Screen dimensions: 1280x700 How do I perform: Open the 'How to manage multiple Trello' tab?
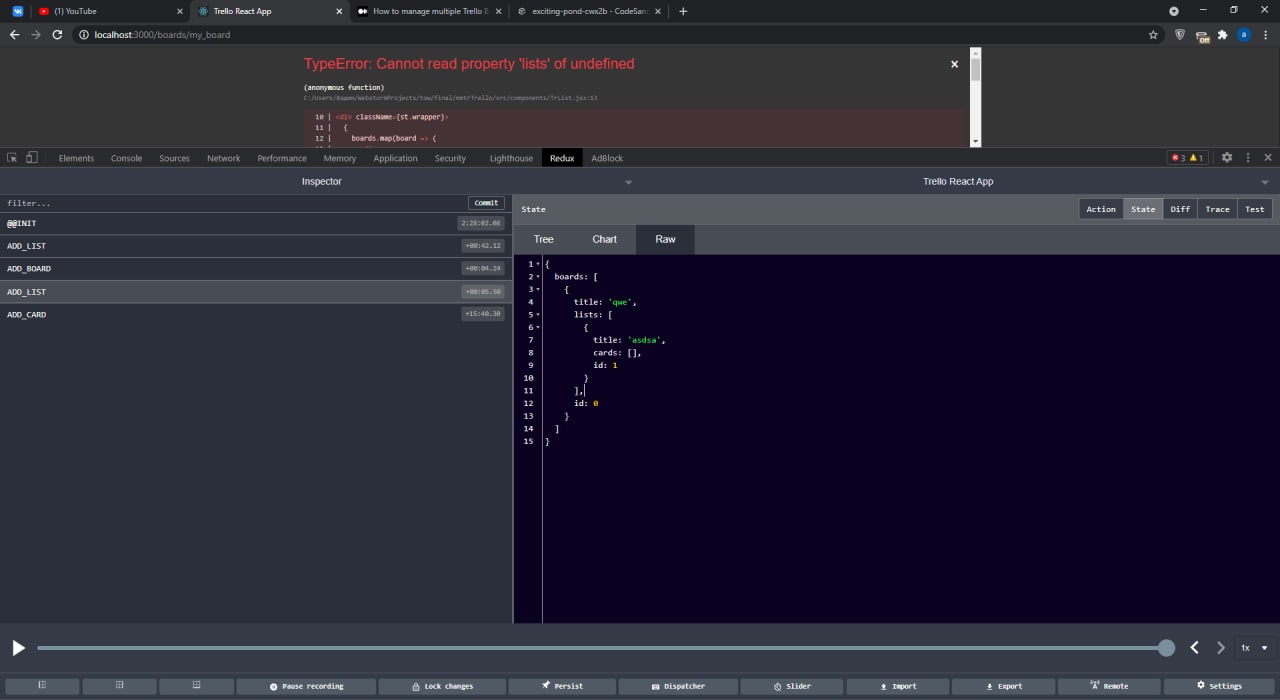(430, 11)
